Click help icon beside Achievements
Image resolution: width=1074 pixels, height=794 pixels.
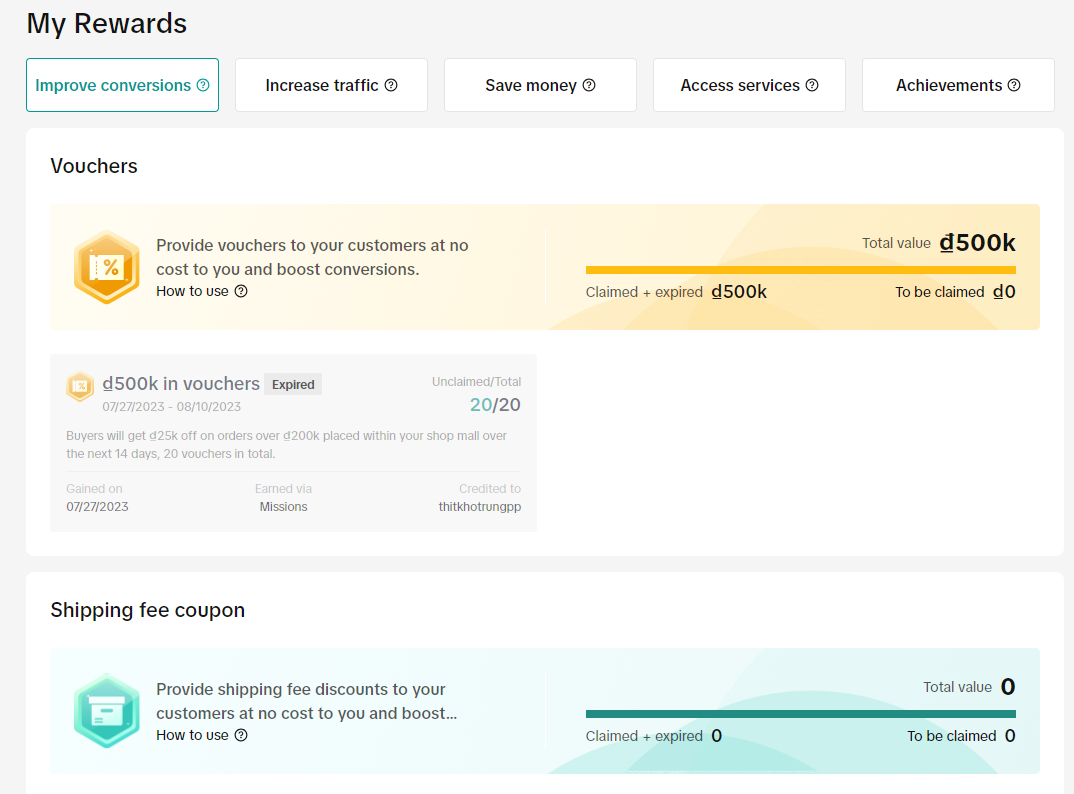(x=1014, y=85)
